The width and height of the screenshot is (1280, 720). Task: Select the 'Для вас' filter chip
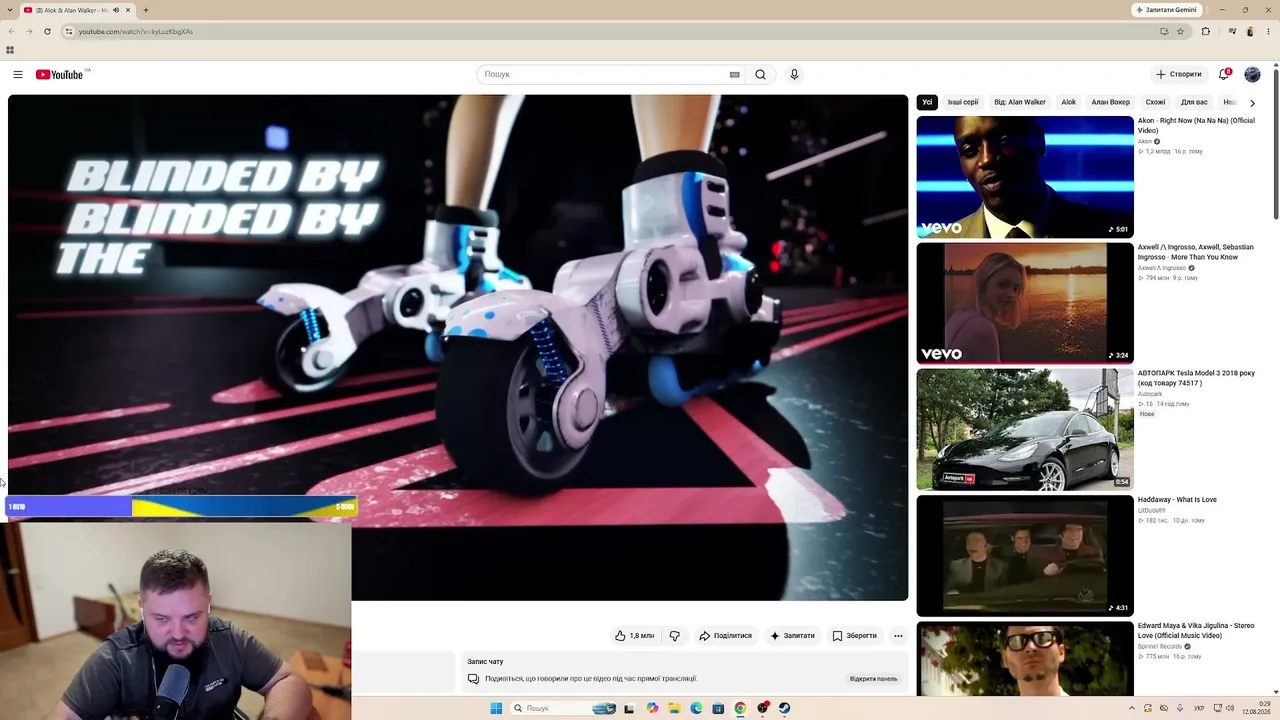(1194, 102)
